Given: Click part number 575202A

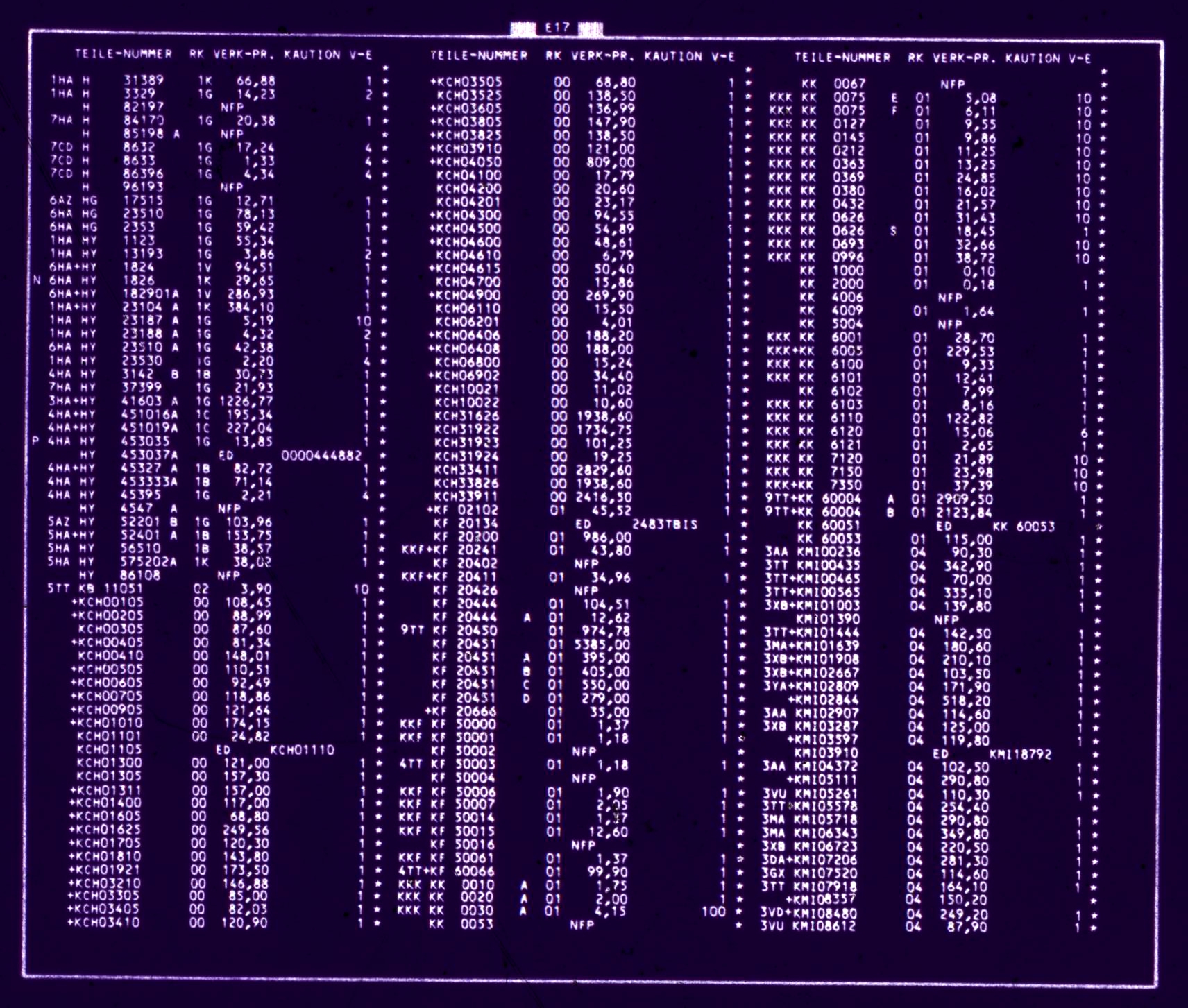Looking at the screenshot, I should point(149,561).
